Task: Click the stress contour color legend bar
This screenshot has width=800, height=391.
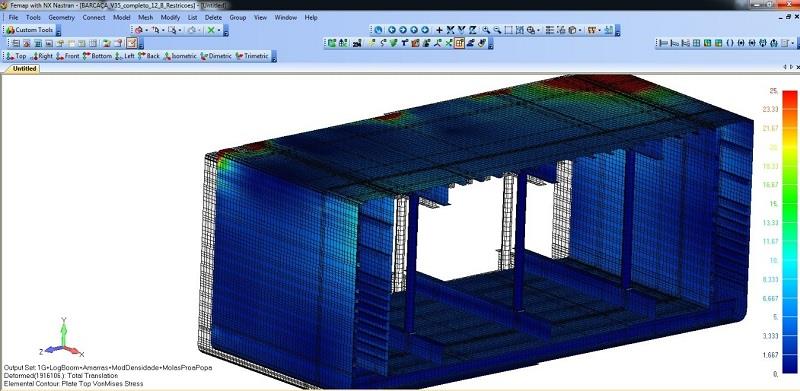Action: pyautogui.click(x=789, y=232)
